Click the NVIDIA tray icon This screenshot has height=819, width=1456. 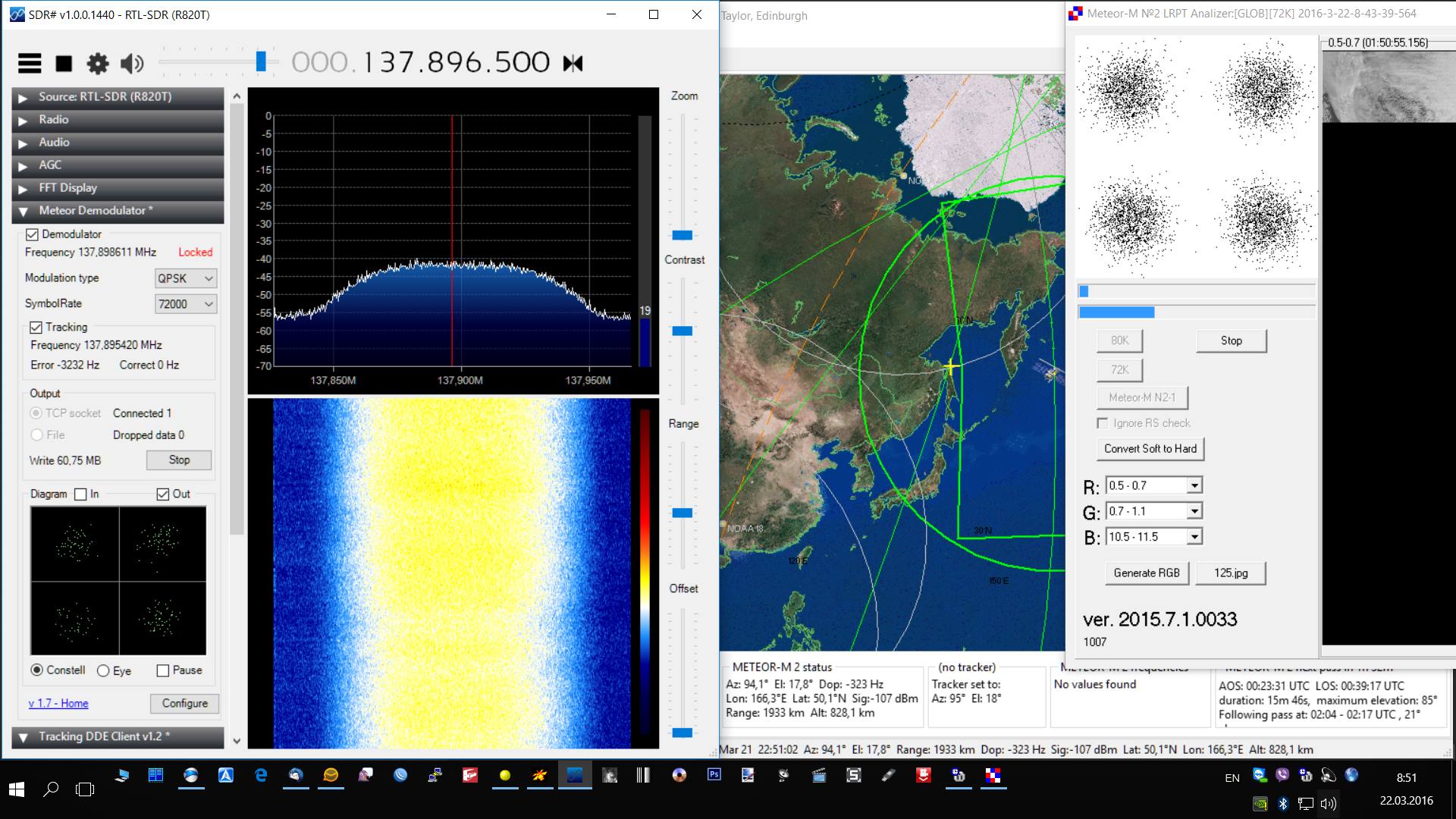(1260, 803)
